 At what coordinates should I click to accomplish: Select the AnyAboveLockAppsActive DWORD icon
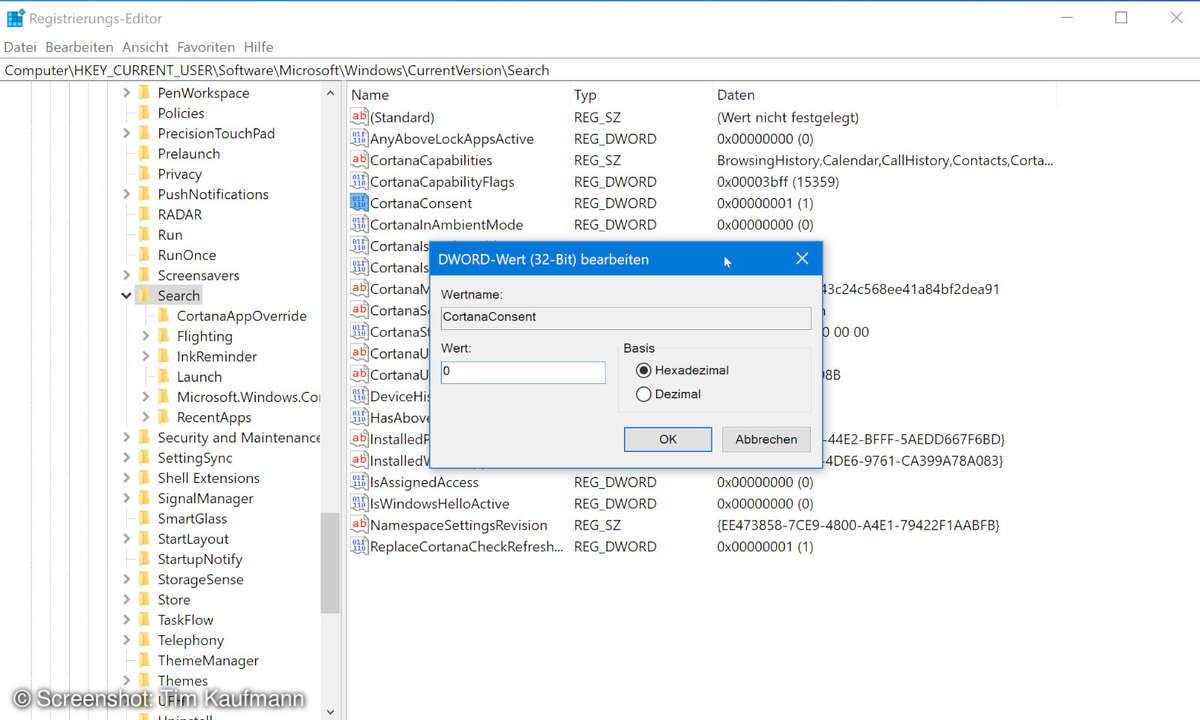click(x=359, y=138)
